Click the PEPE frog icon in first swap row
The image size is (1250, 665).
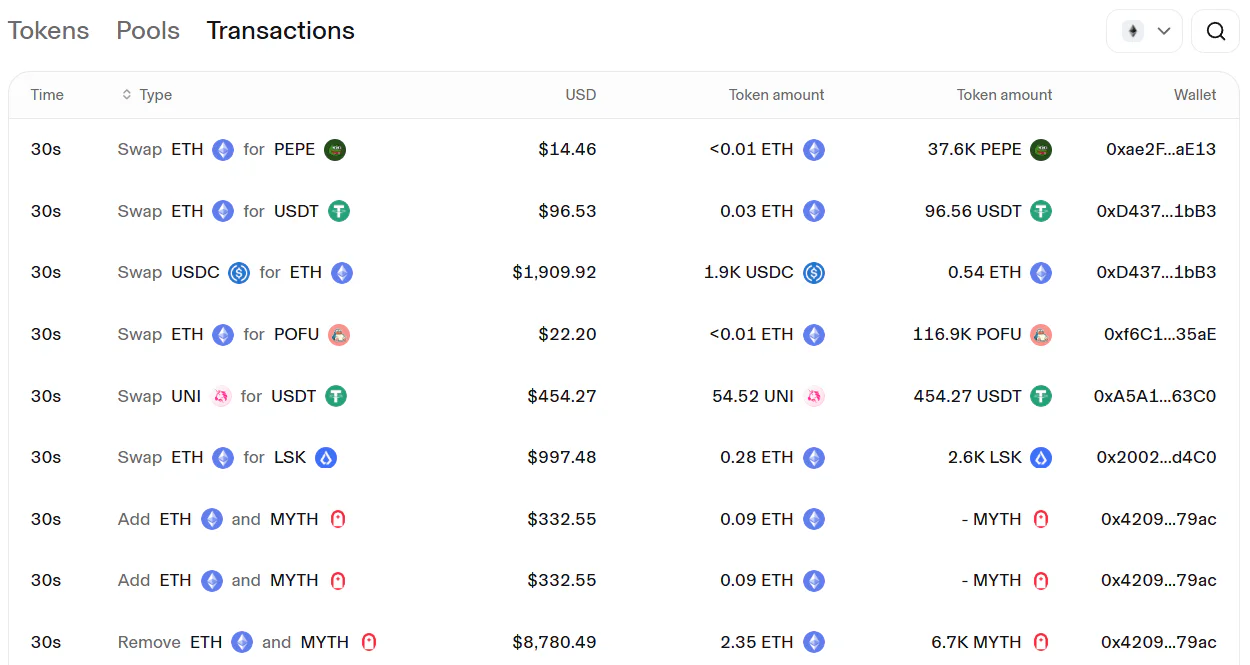coord(335,150)
